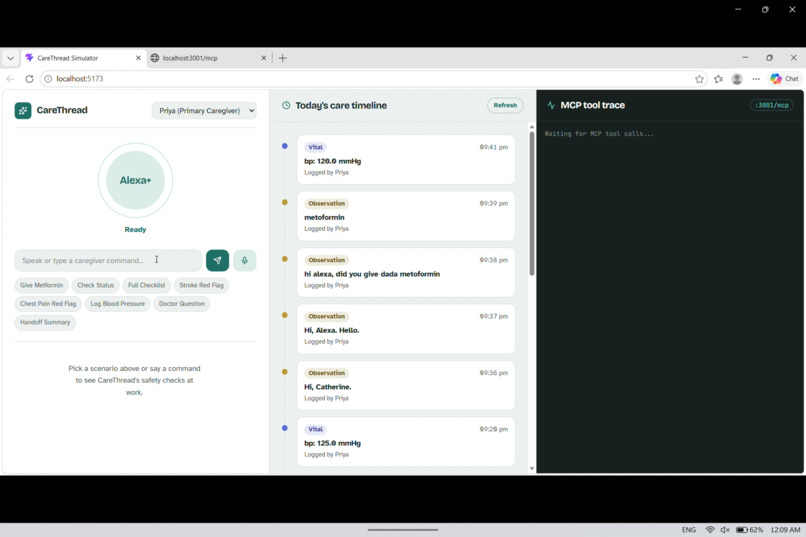Image resolution: width=806 pixels, height=537 pixels.
Task: Pick the Log Blood Pressure command
Action: coord(118,304)
